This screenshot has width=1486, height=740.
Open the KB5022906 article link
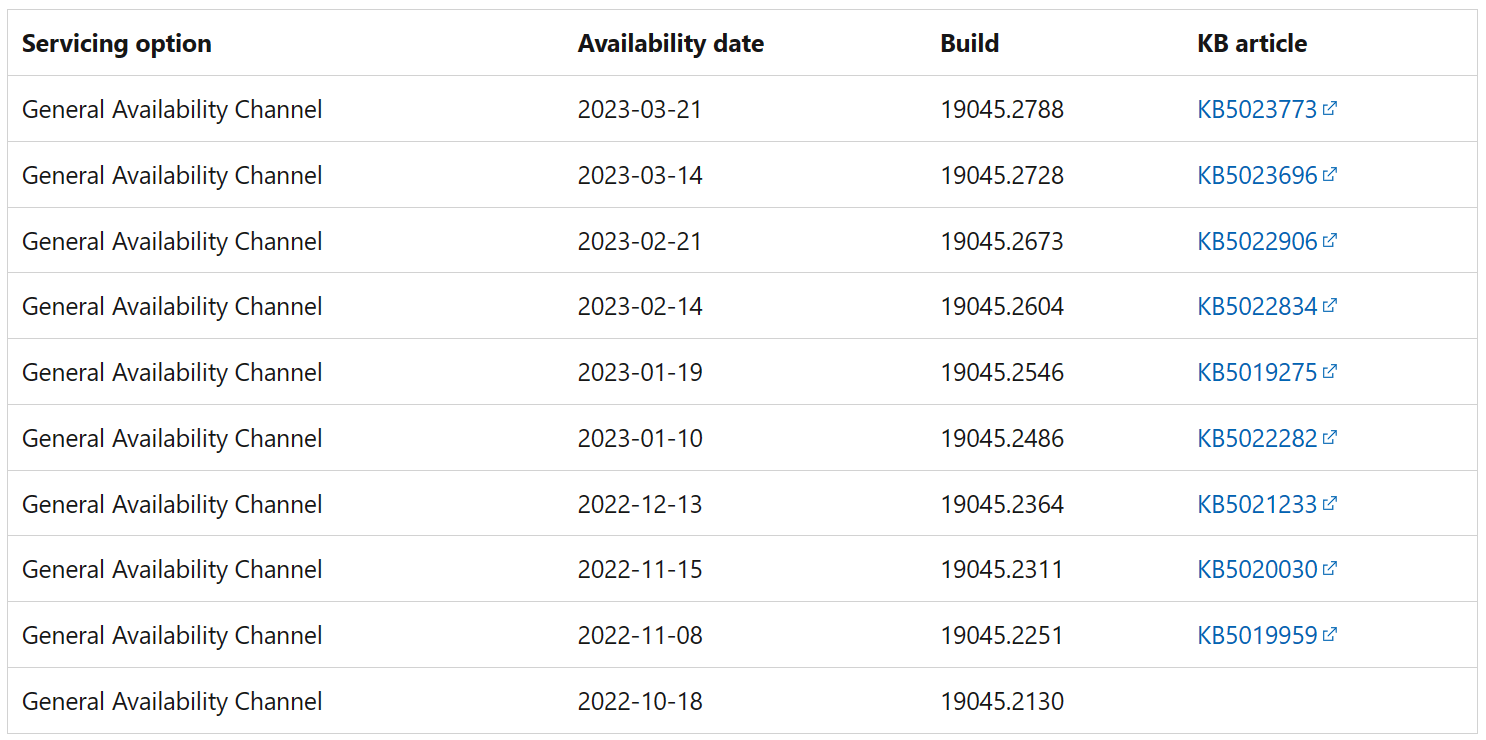[x=1257, y=241]
